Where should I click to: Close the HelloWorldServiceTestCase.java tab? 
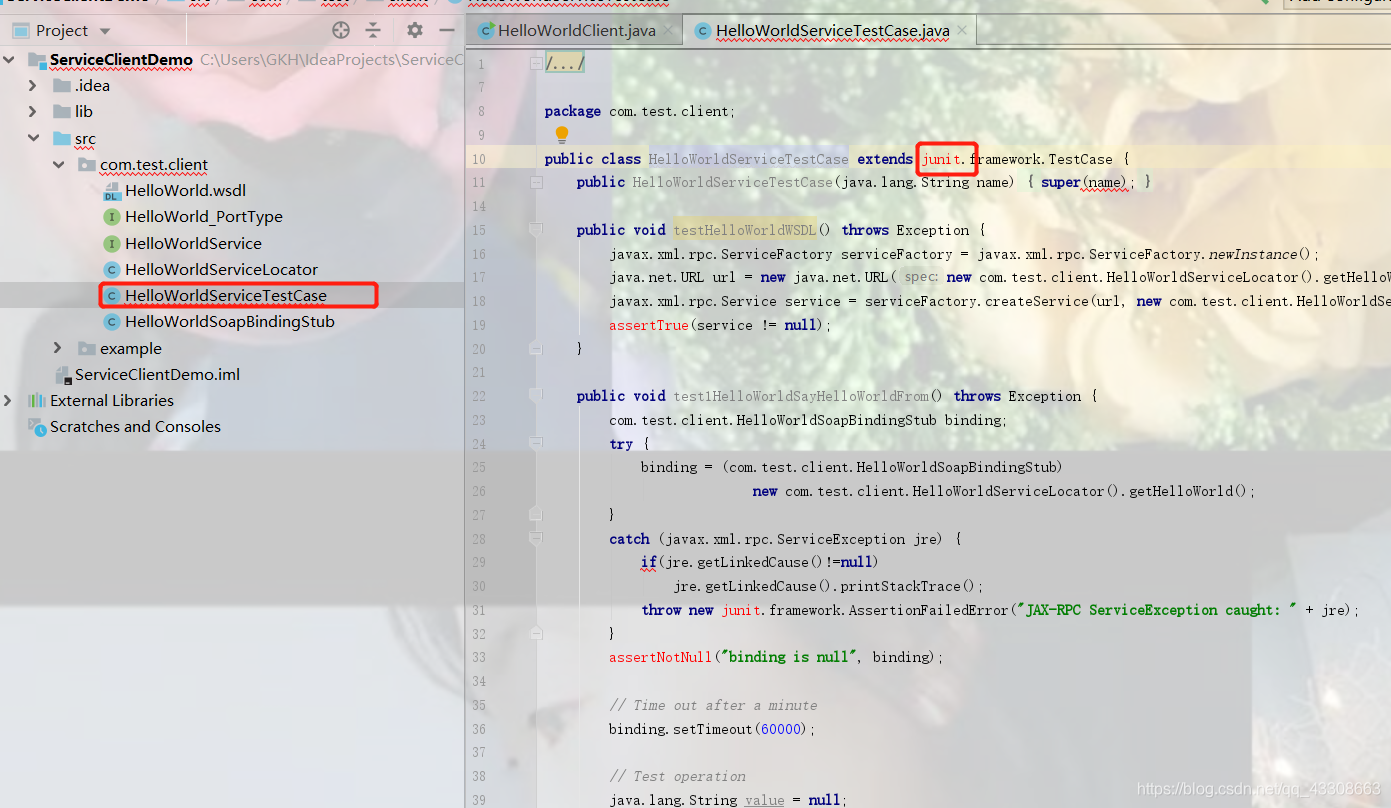click(x=963, y=31)
